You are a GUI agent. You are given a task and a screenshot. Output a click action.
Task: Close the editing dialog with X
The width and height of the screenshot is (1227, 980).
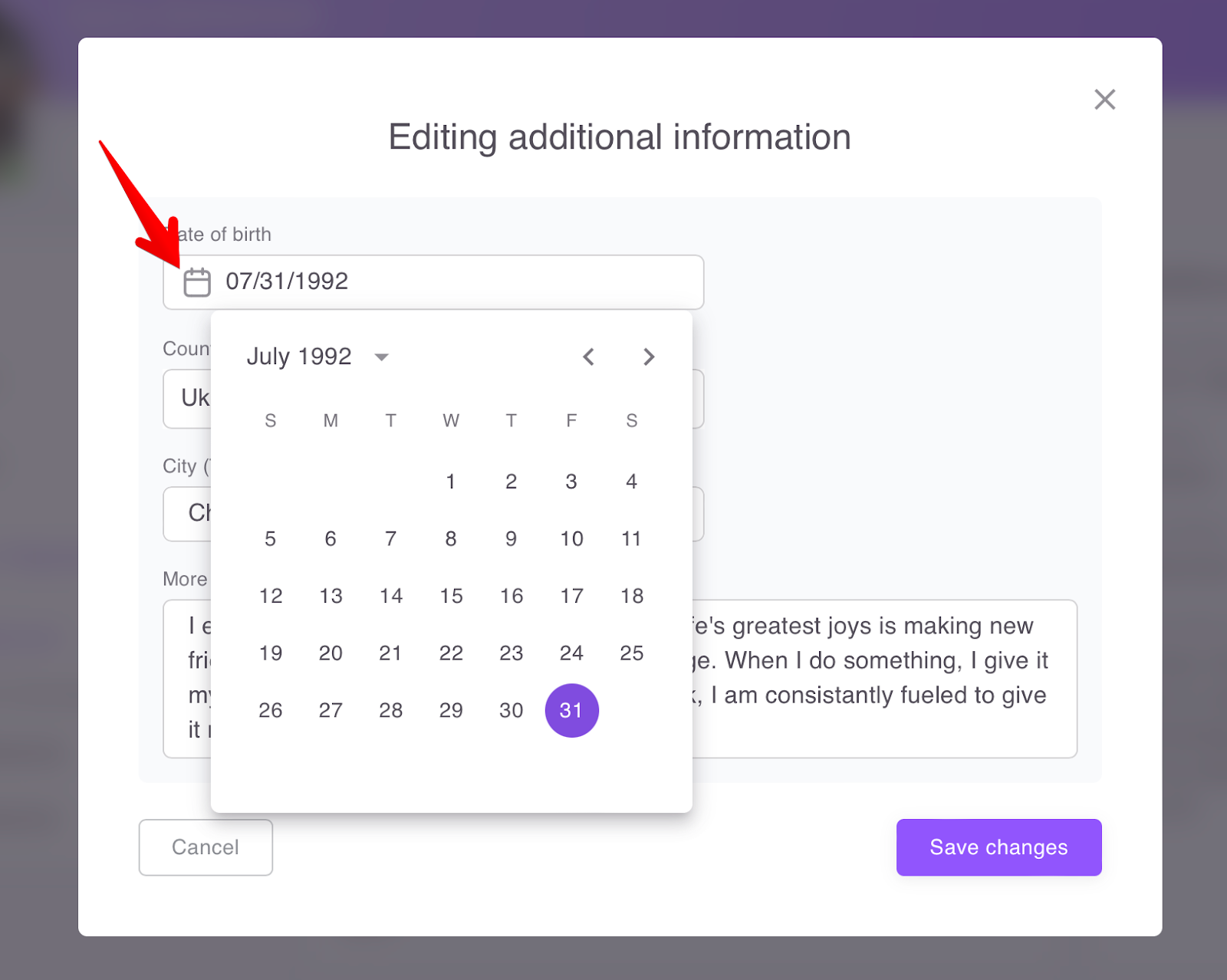(1104, 100)
